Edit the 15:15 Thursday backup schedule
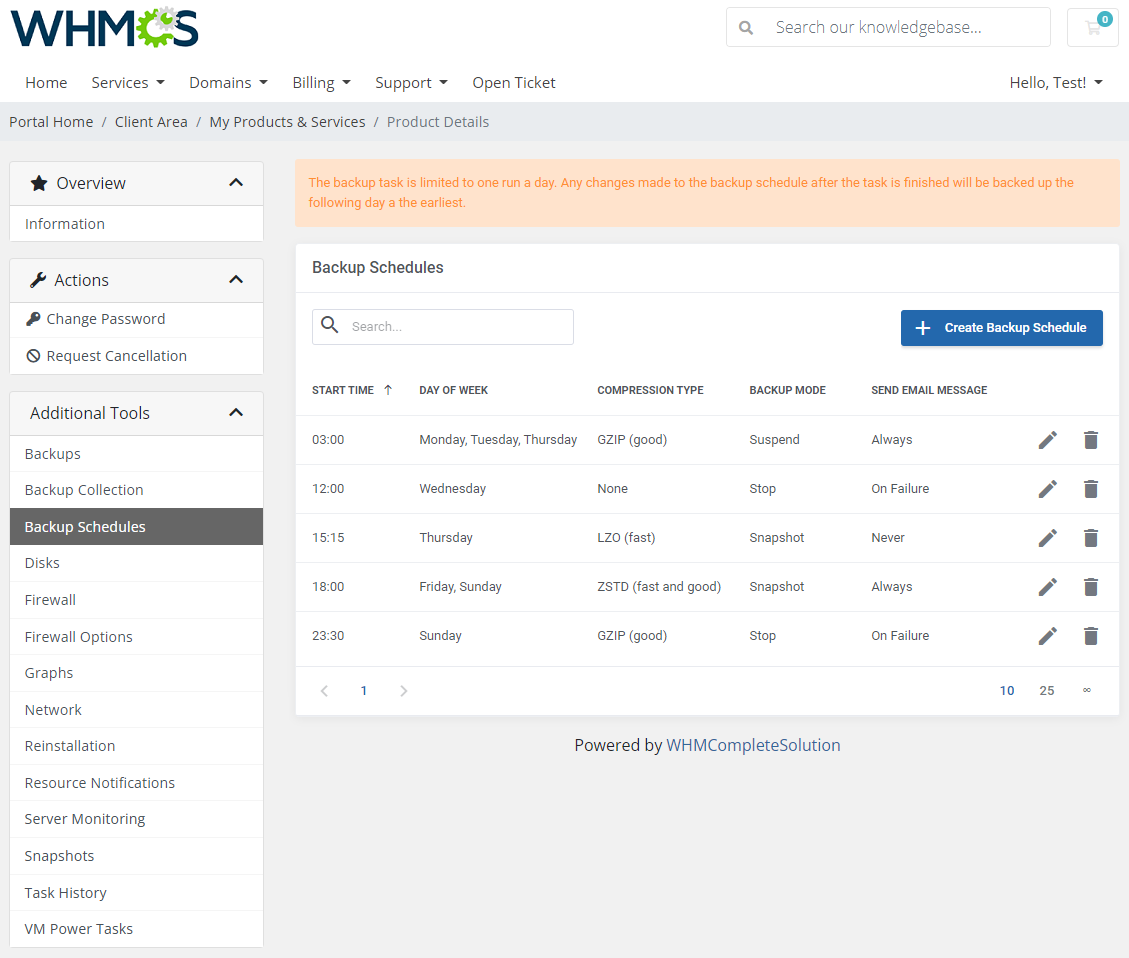Image resolution: width=1129 pixels, height=958 pixels. coord(1048,538)
